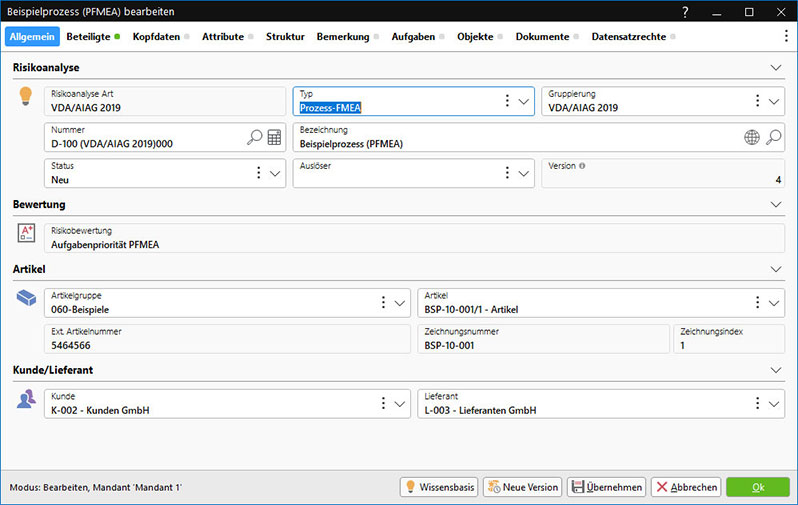Open the Dokumente tab

[542, 36]
